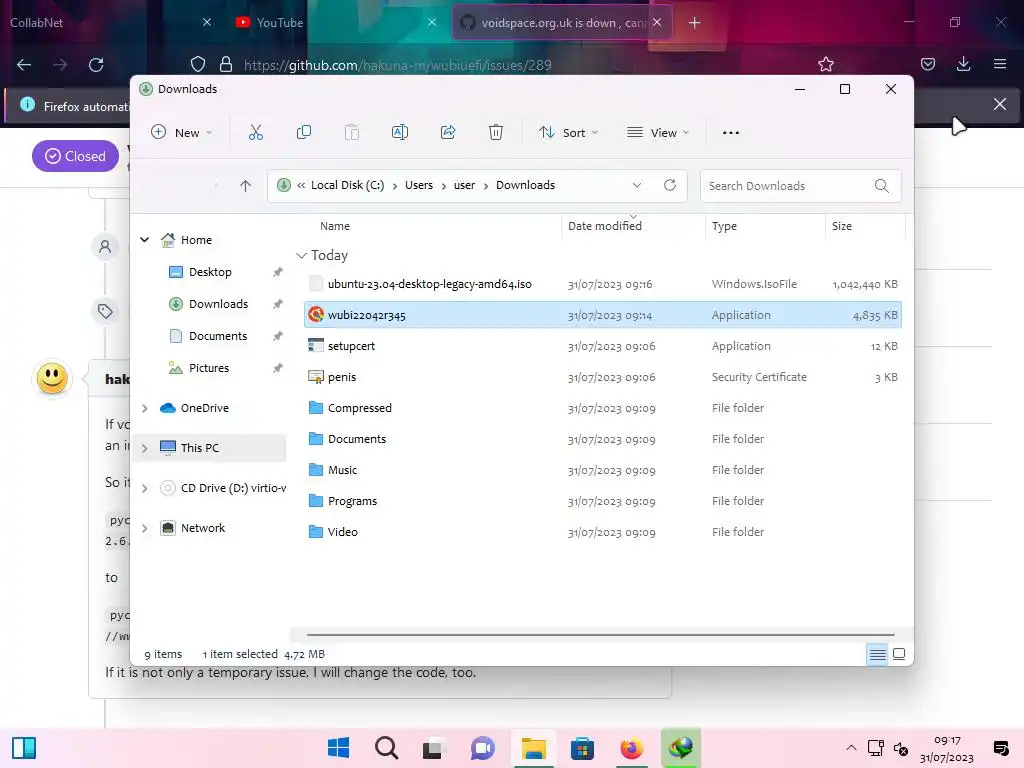
Task: Select Desktop in navigation pane
Action: (210, 272)
